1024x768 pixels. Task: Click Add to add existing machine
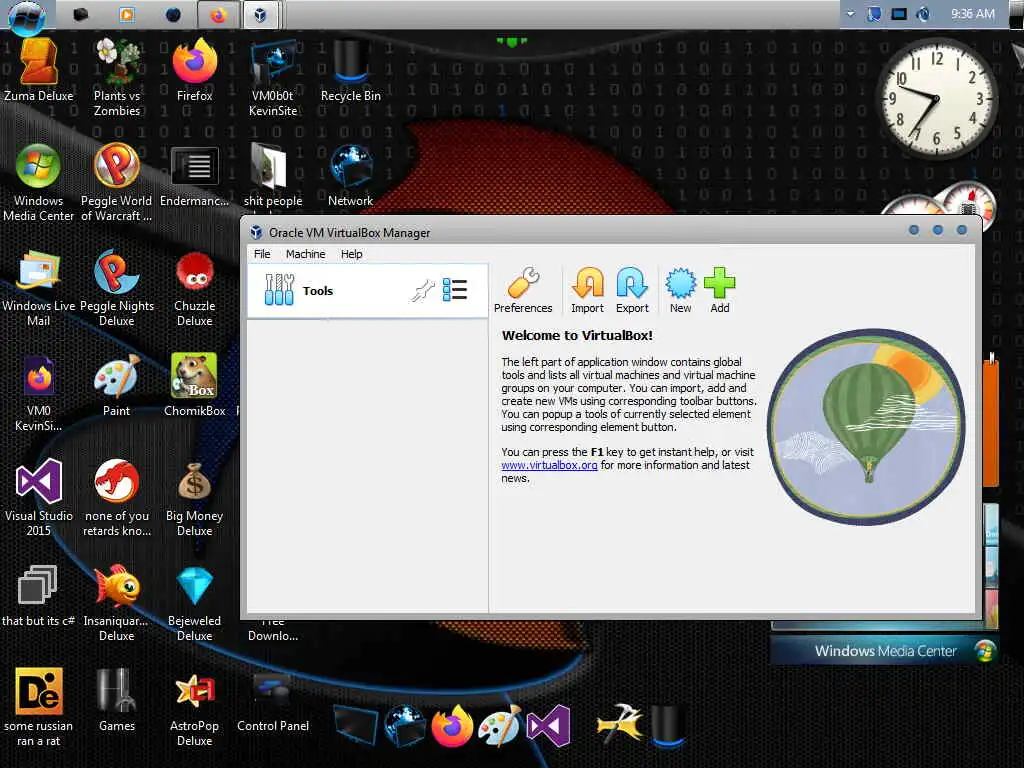click(720, 290)
